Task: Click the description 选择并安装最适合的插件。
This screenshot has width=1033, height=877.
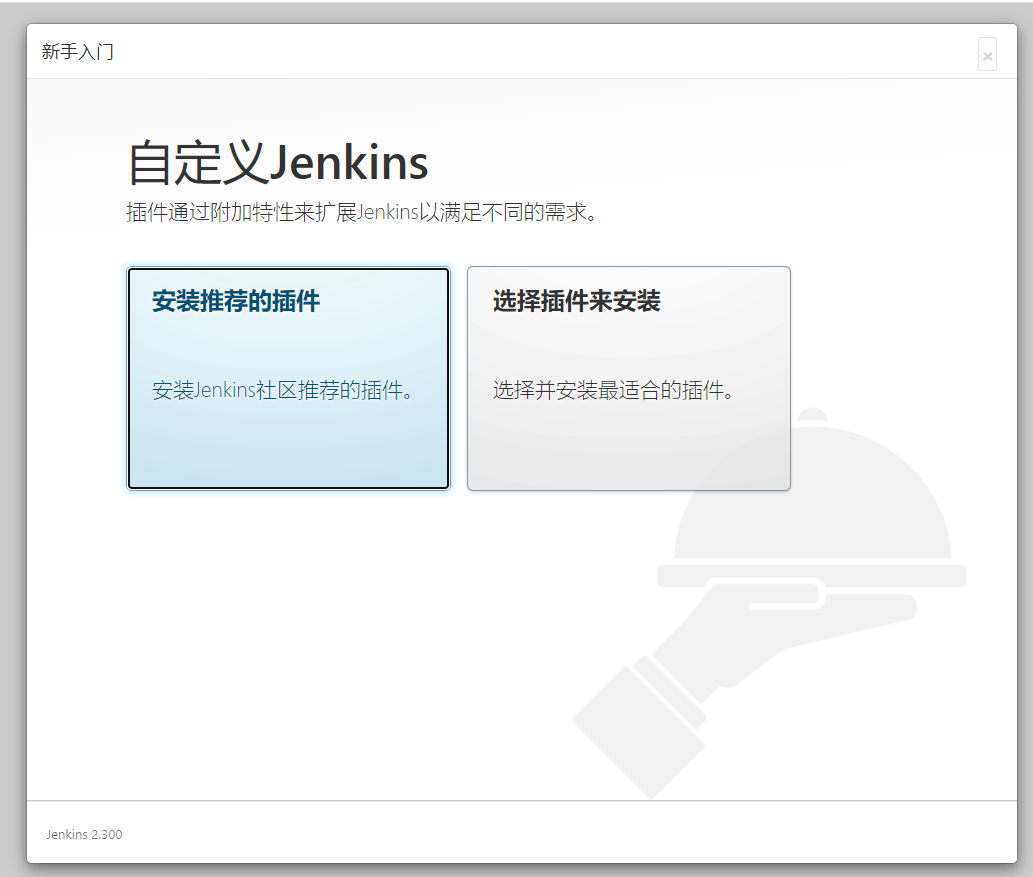Action: tap(613, 390)
